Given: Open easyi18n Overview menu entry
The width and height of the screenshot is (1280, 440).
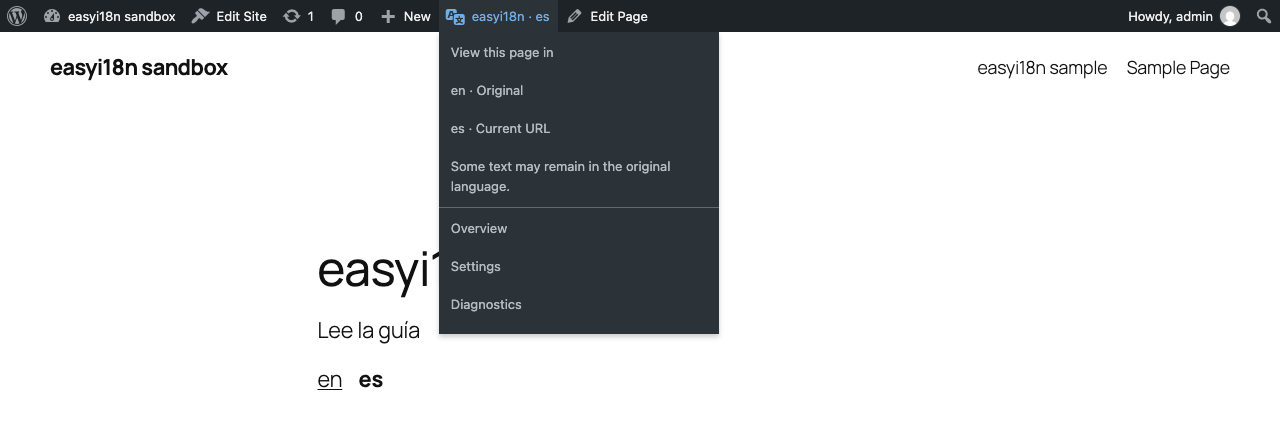Looking at the screenshot, I should pyautogui.click(x=579, y=228).
